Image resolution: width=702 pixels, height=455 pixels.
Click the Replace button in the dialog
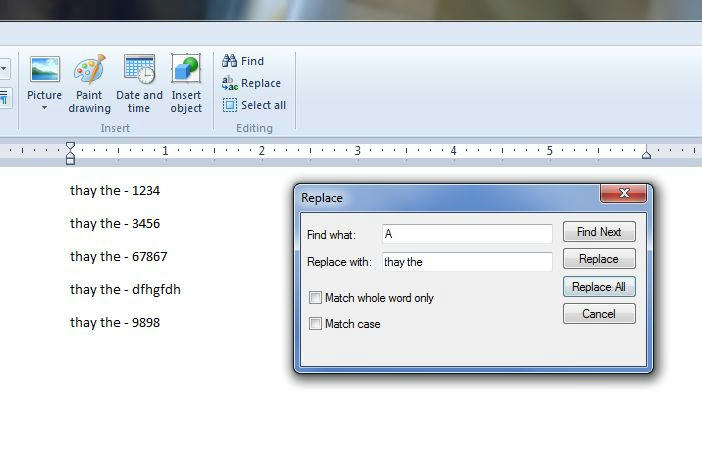coord(599,259)
